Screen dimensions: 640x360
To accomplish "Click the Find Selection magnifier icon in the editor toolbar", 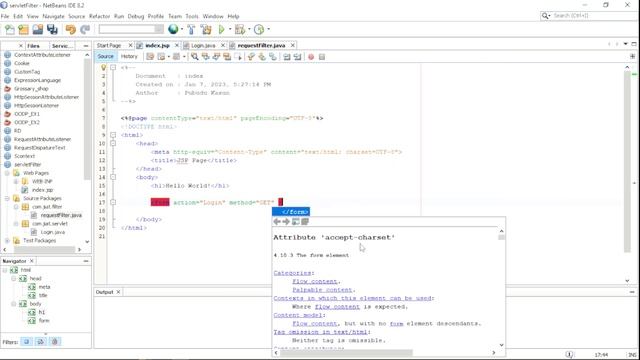I will point(195,57).
